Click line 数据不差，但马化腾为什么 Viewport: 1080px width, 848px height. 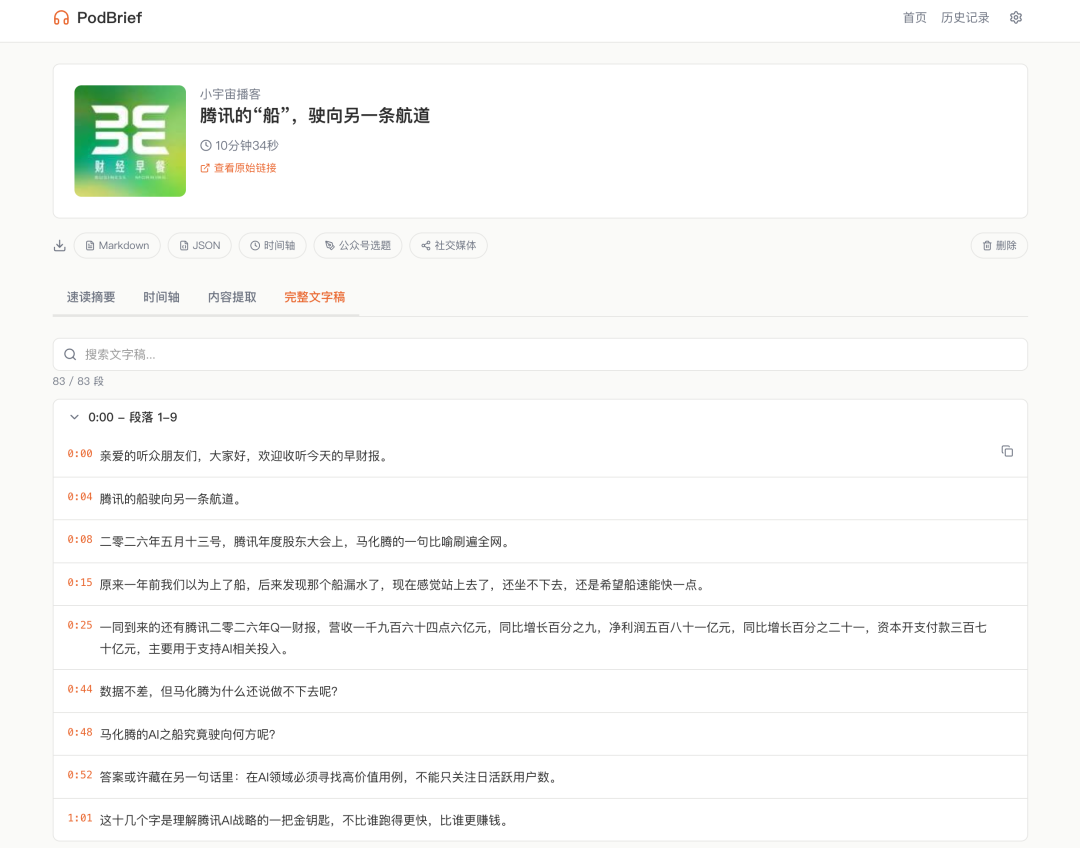[x=219, y=692]
